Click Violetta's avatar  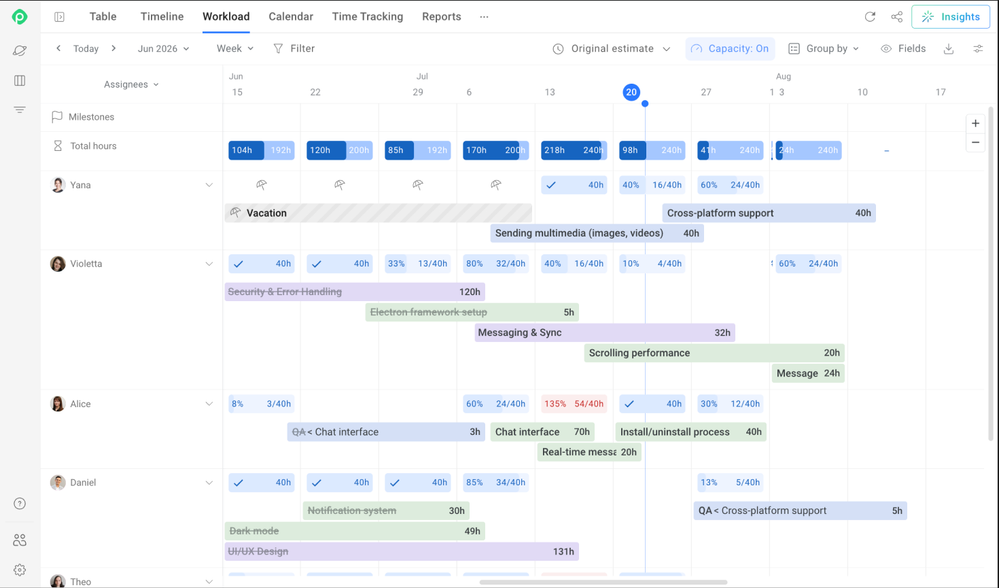[58, 264]
